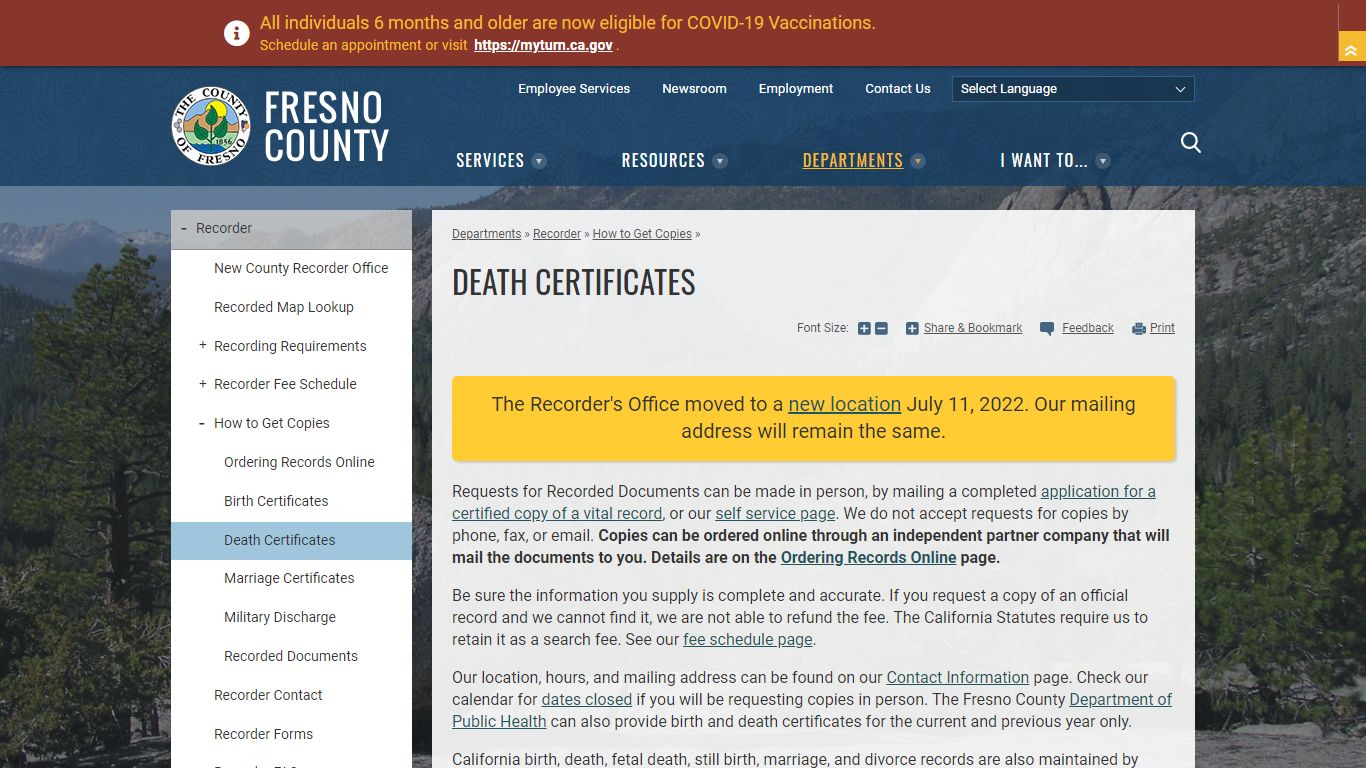This screenshot has height=768, width=1366.
Task: Open the Departments main menu
Action: (x=853, y=160)
